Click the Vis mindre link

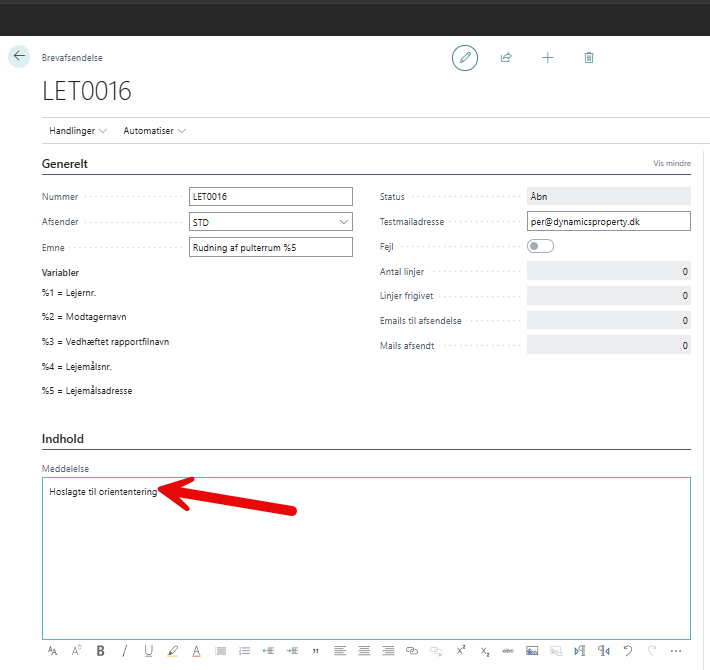point(671,163)
